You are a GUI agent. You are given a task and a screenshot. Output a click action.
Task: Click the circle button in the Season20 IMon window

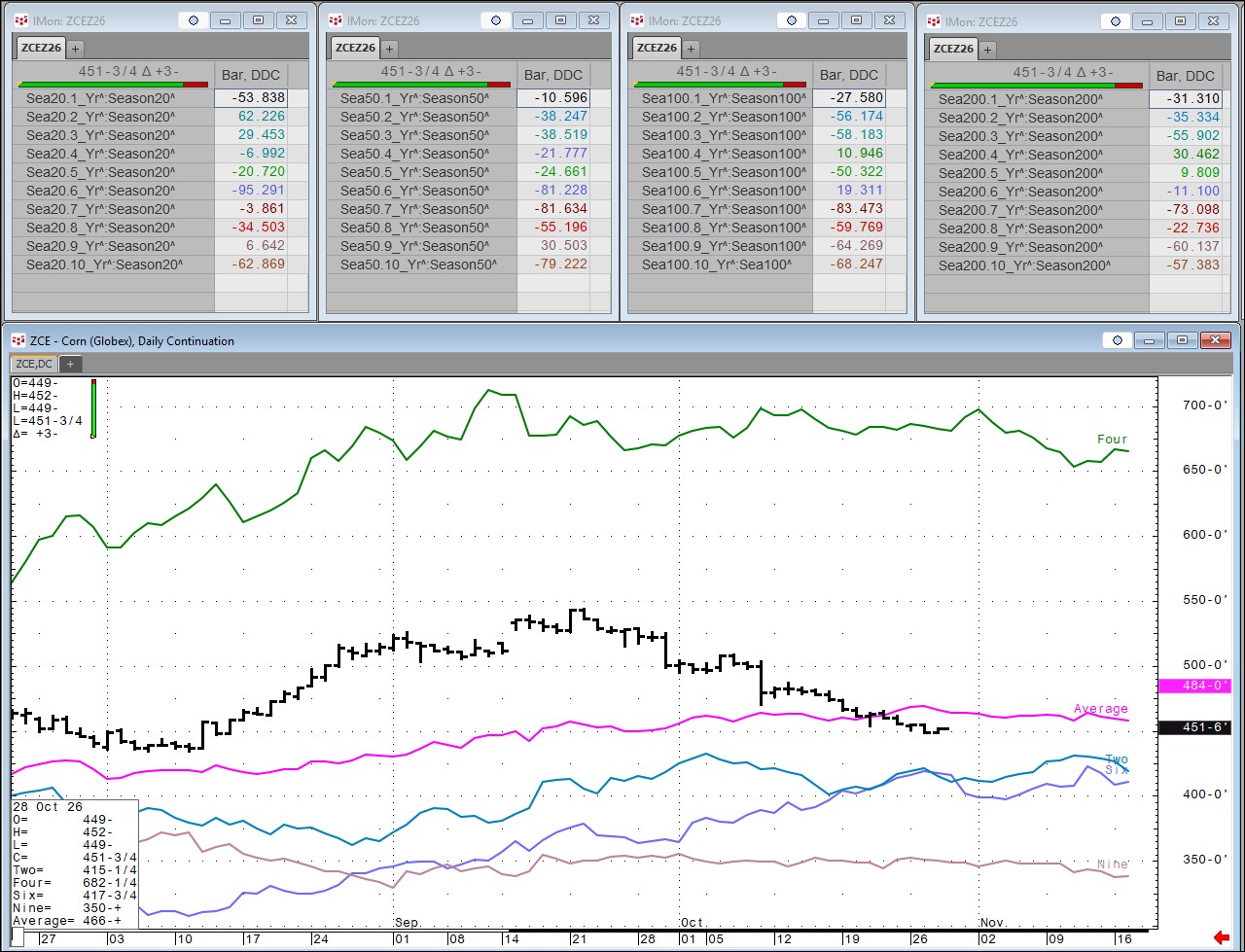(x=195, y=20)
